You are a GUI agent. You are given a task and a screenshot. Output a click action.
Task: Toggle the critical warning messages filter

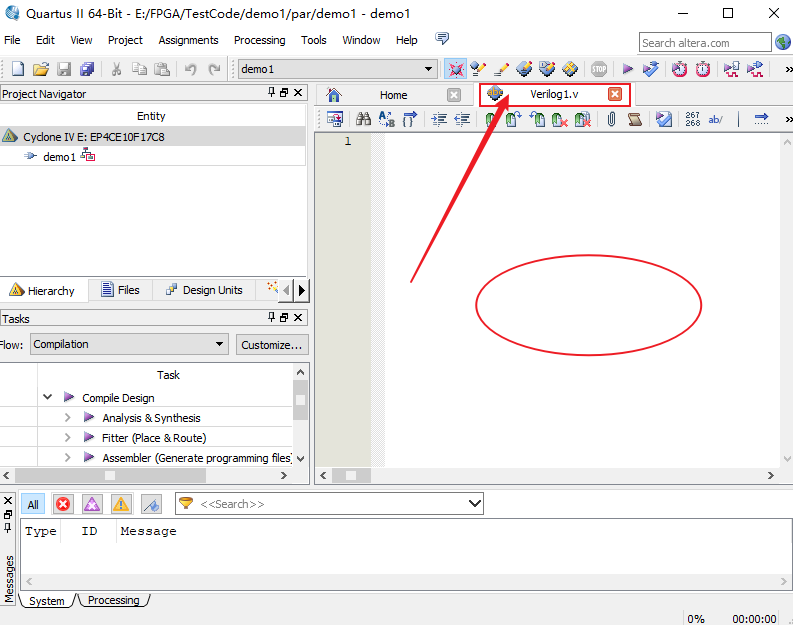coord(92,505)
